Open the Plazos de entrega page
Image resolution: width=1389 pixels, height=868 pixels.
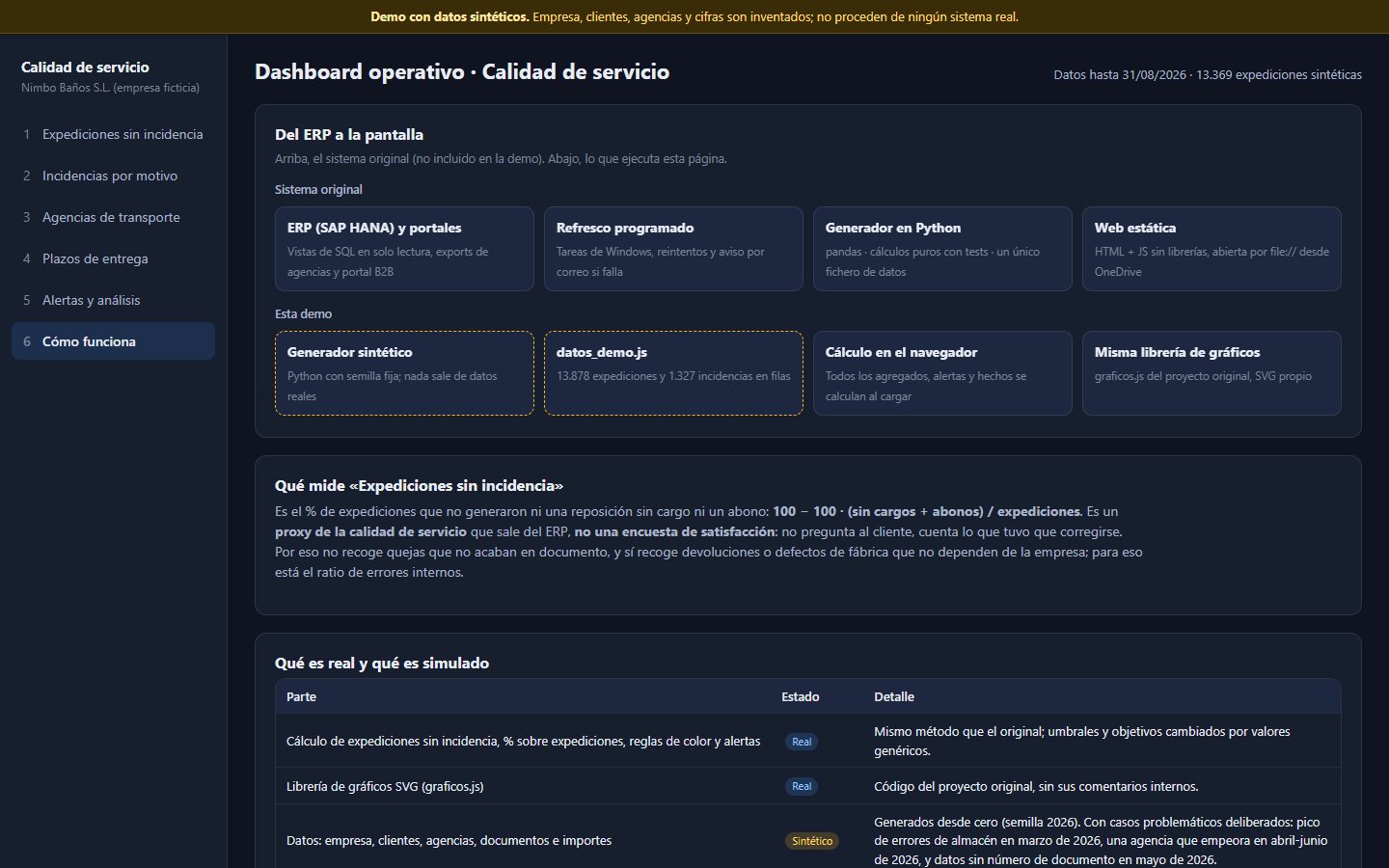coord(113,258)
